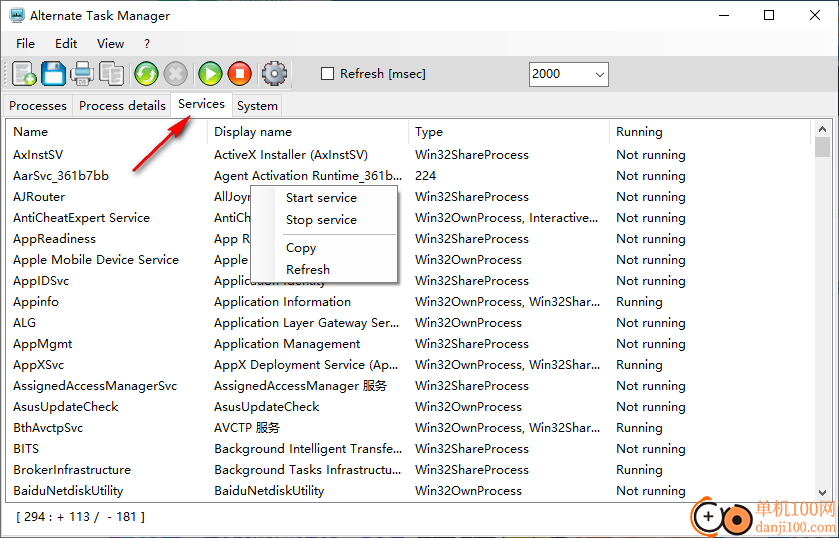Click the copy documents toolbar icon
The width and height of the screenshot is (839, 538).
click(x=111, y=74)
